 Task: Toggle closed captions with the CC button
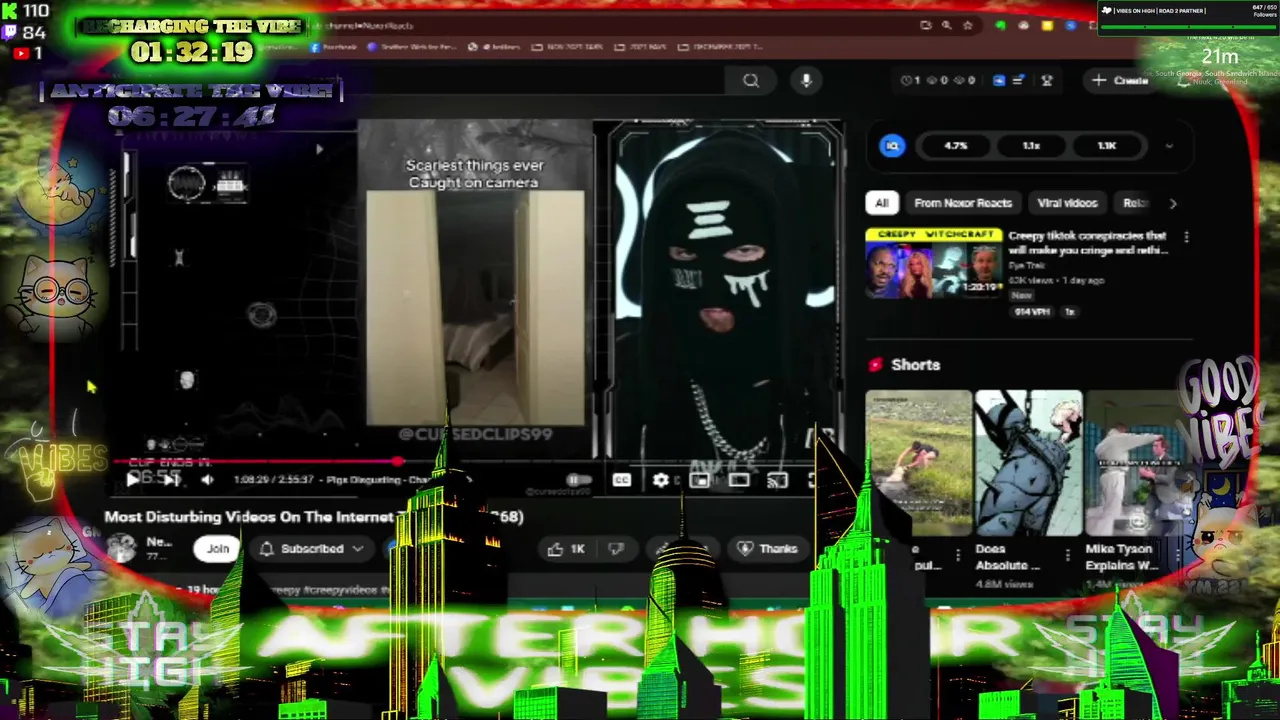(x=621, y=480)
